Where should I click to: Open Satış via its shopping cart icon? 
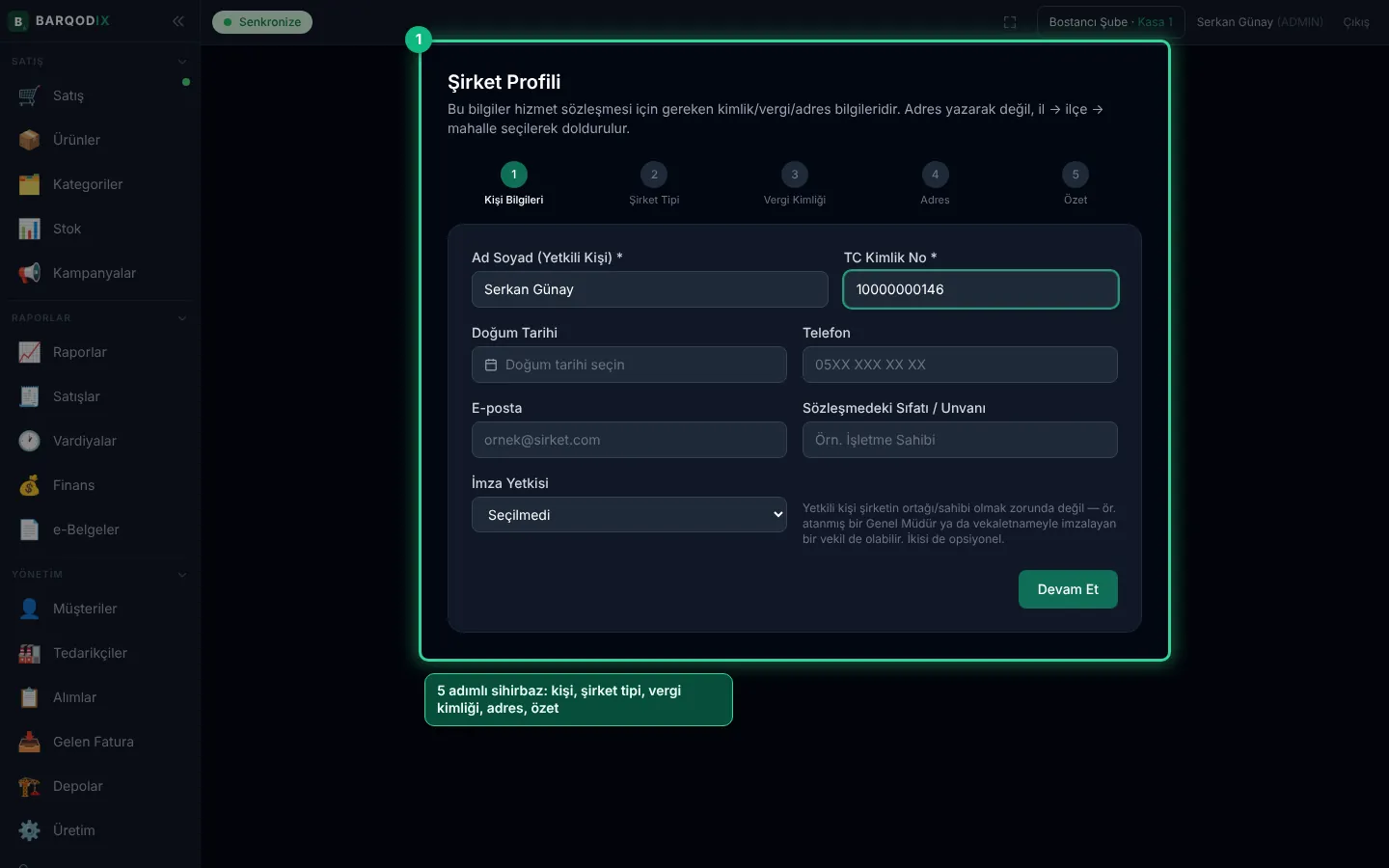pyautogui.click(x=29, y=95)
